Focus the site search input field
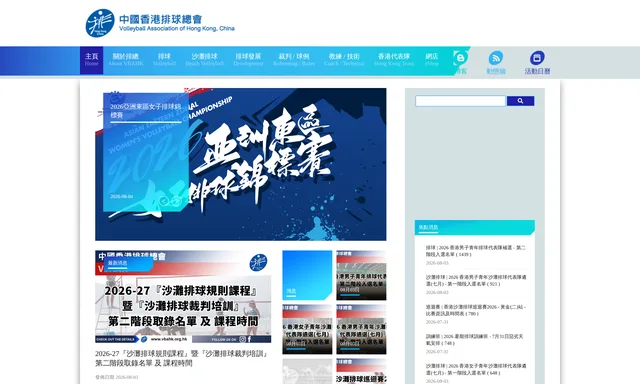The height and width of the screenshot is (384, 640). 460,101
